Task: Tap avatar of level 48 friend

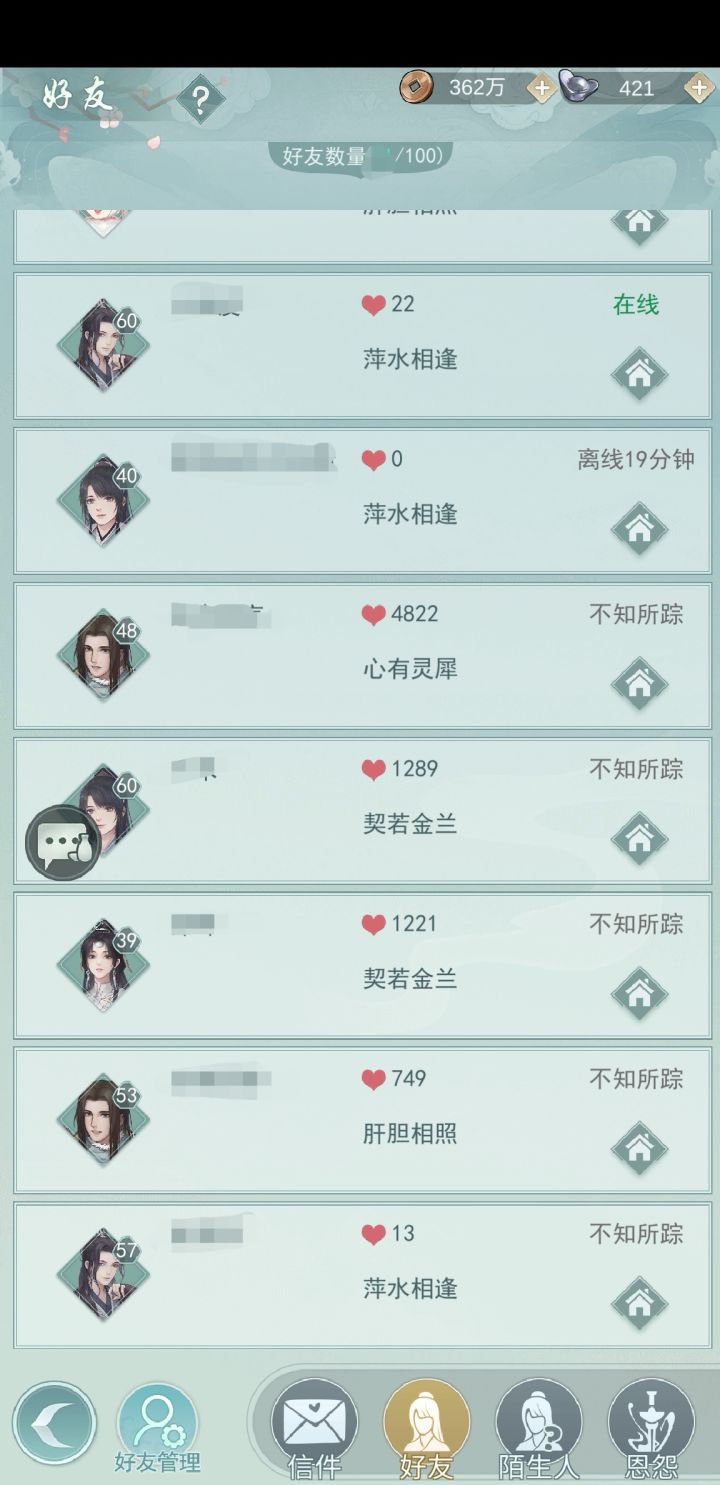Action: 102,656
